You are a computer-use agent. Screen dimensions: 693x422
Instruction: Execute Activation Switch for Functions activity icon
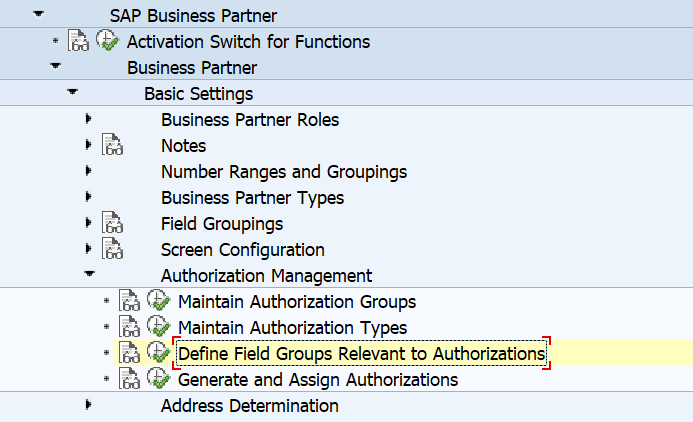(107, 40)
